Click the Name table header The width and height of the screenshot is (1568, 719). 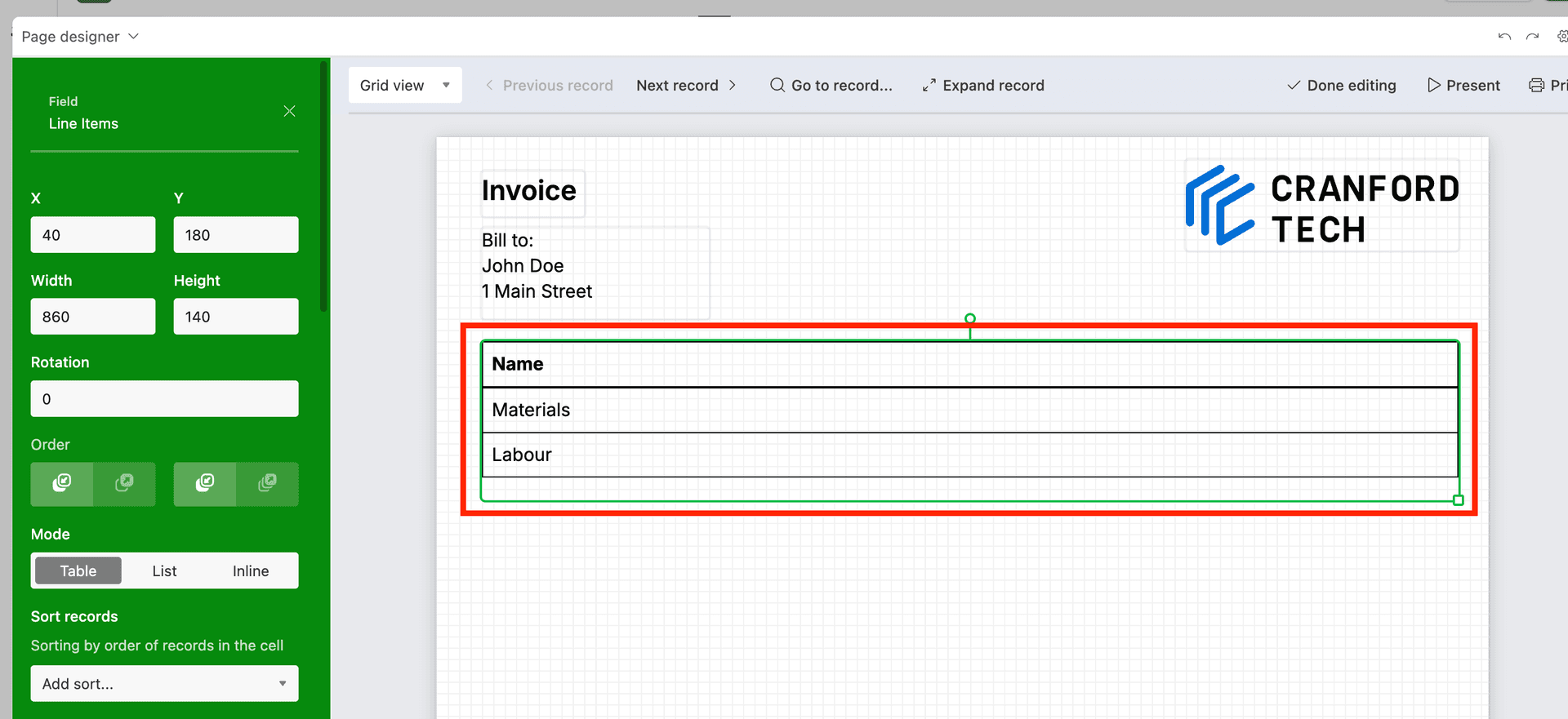pos(970,364)
